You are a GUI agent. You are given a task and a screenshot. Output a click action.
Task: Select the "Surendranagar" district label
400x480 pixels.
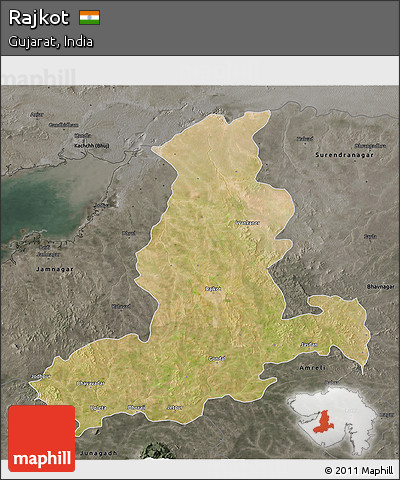344,155
